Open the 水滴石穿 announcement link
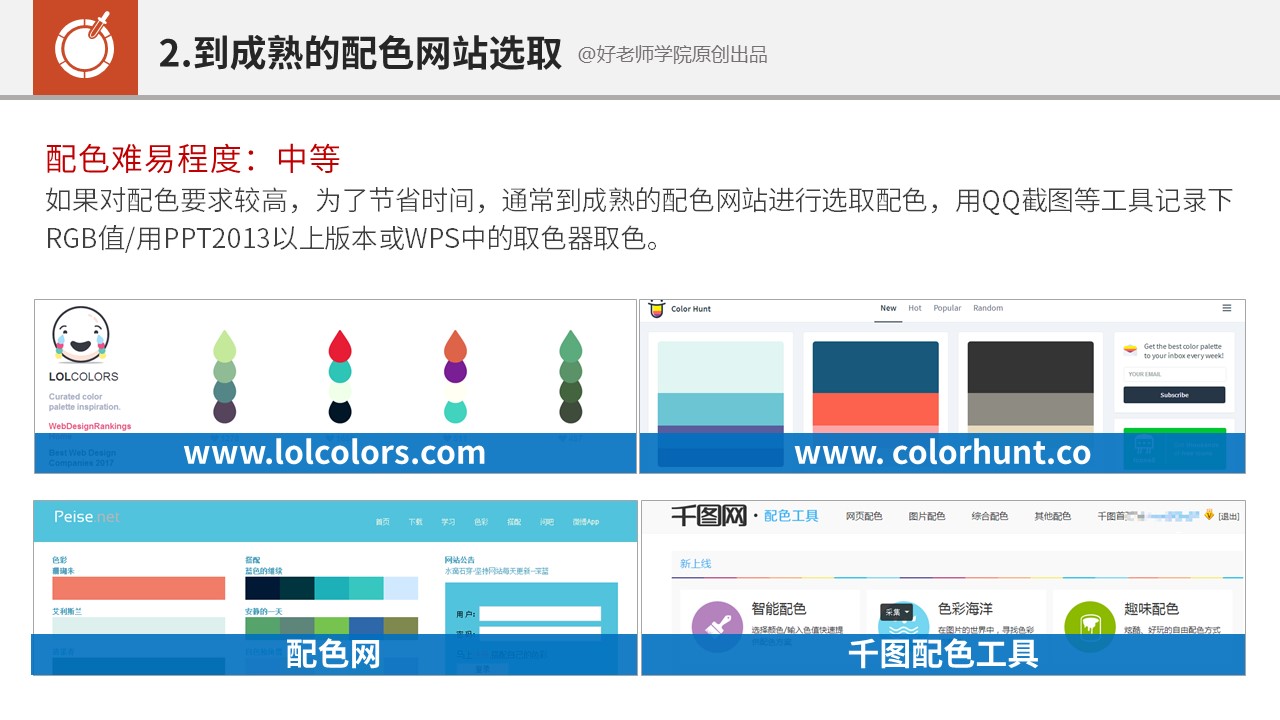Image resolution: width=1280 pixels, height=720 pixels. point(497,572)
